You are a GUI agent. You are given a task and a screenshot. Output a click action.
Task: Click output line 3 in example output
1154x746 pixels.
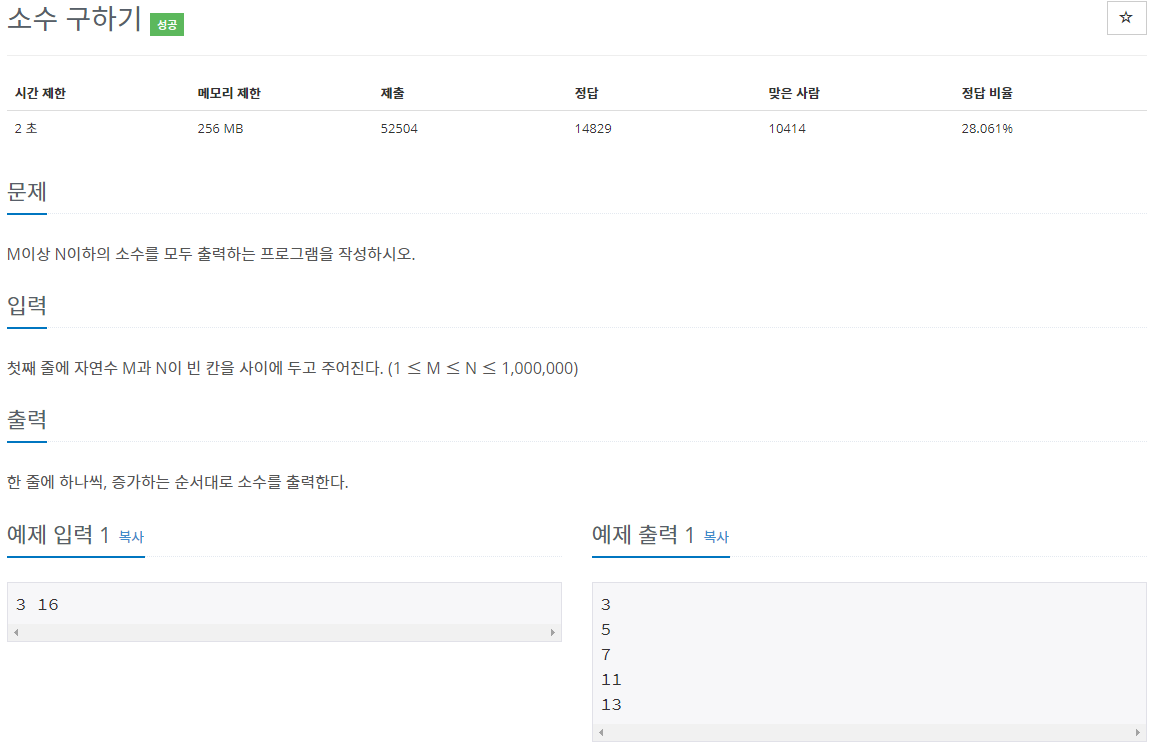(606, 605)
